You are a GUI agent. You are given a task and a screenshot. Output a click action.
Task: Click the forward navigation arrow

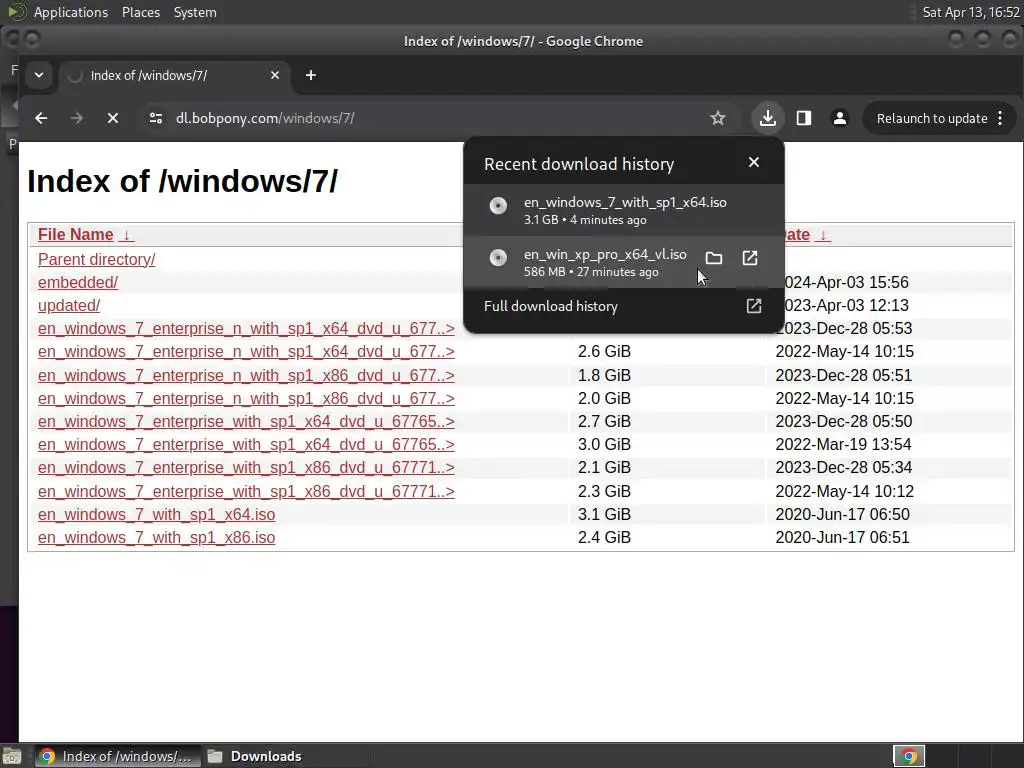coord(76,118)
